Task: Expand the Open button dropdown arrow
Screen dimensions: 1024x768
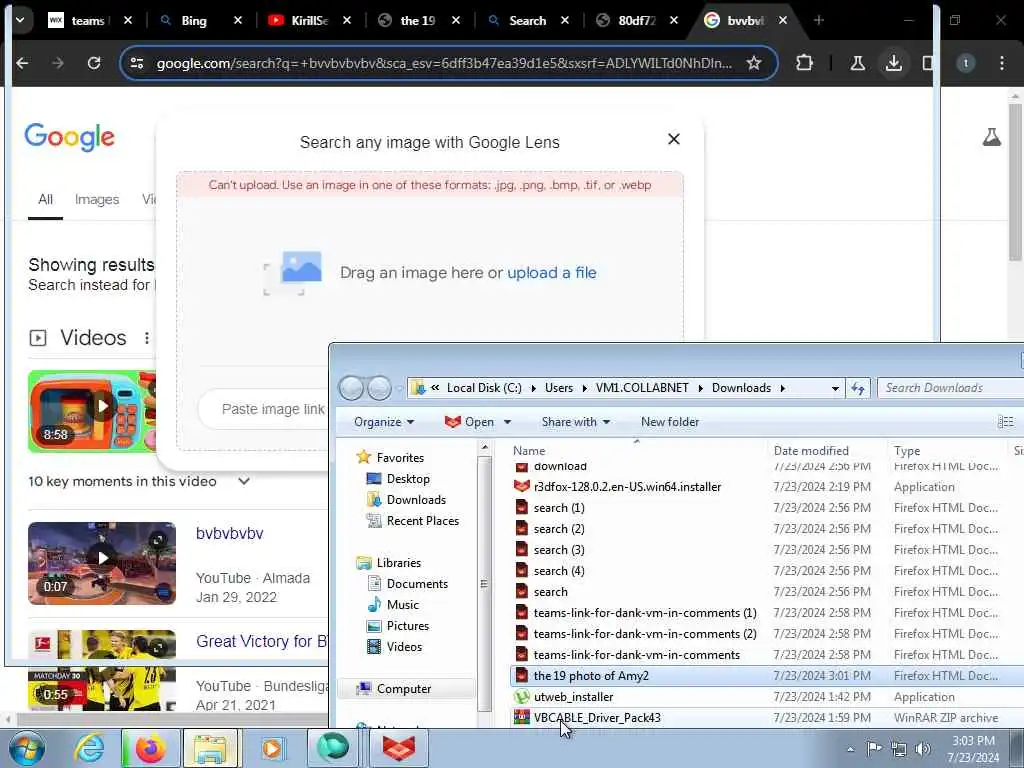Action: point(507,422)
